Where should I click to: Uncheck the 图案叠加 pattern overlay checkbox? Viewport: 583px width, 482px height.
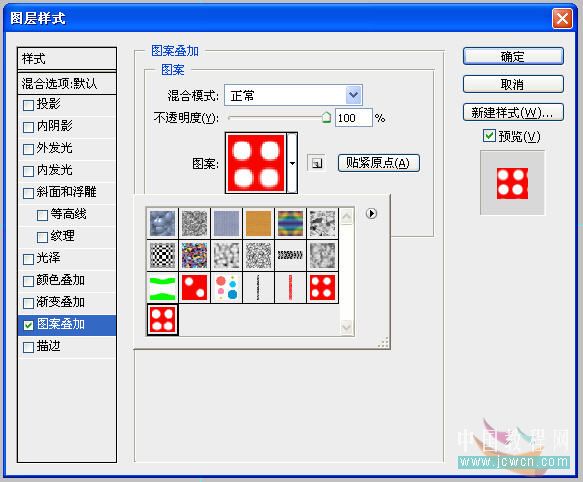tap(28, 325)
